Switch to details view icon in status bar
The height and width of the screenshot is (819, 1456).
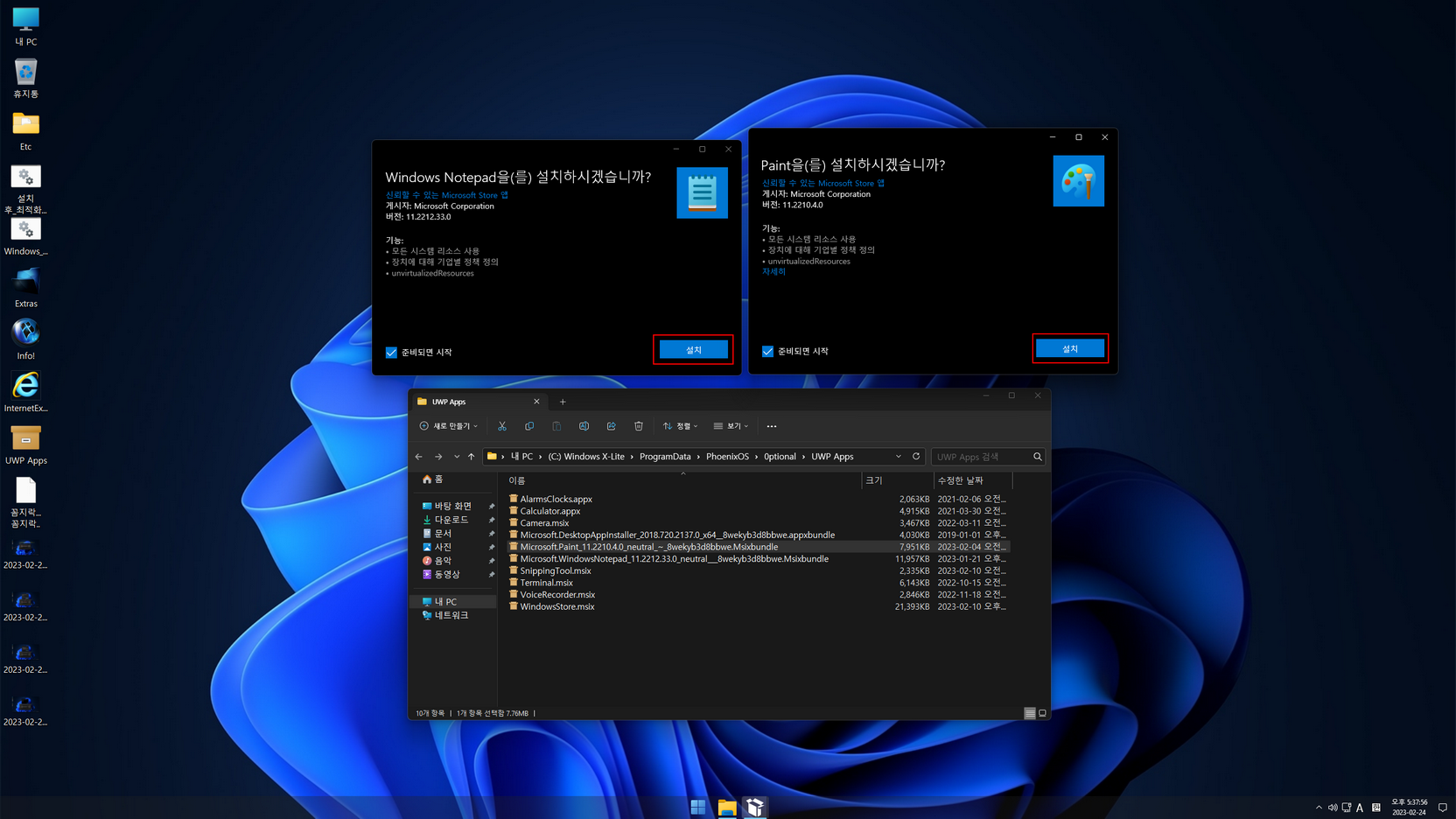point(1030,713)
